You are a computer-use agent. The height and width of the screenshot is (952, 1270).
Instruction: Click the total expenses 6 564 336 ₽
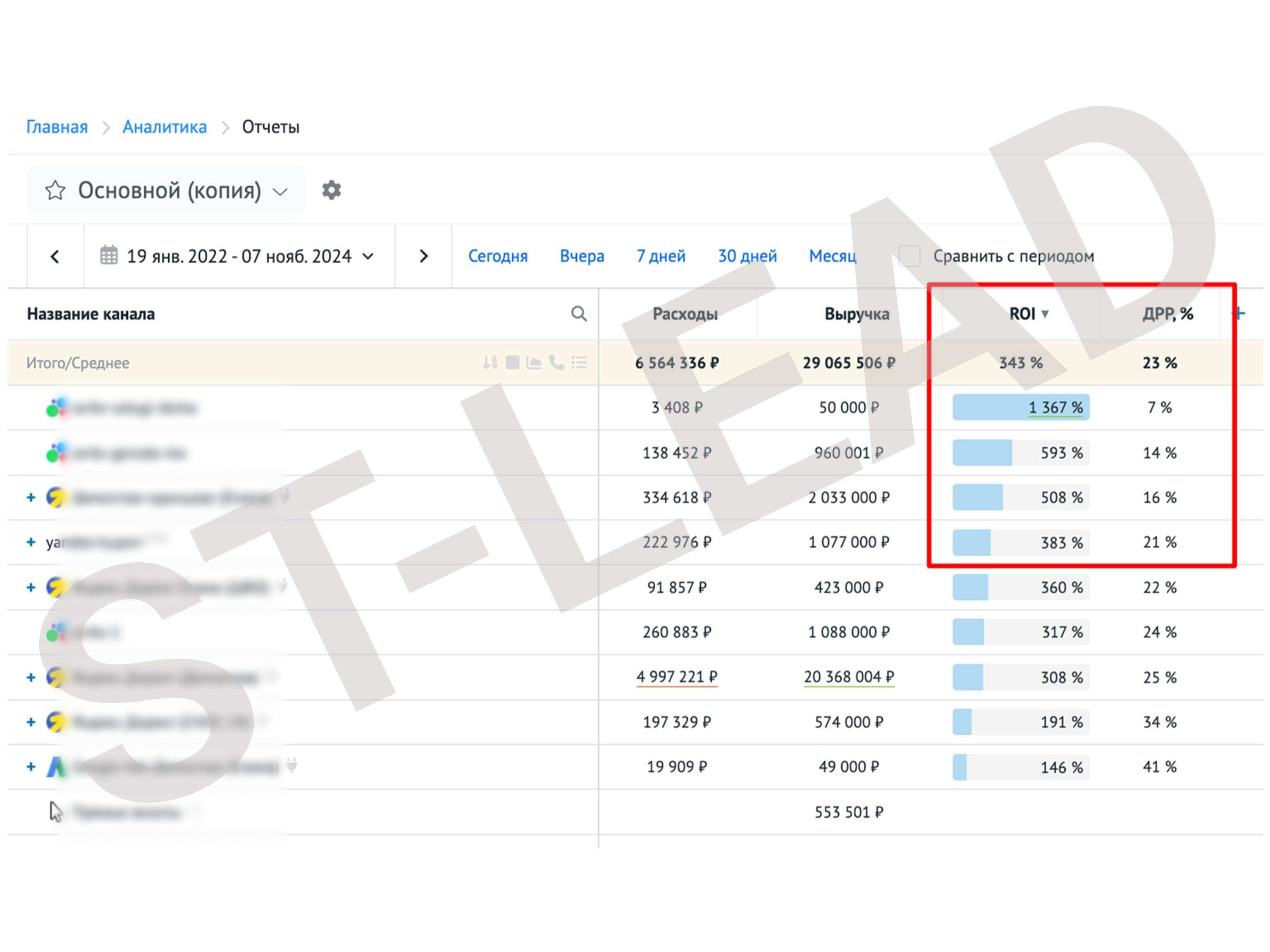tap(677, 363)
